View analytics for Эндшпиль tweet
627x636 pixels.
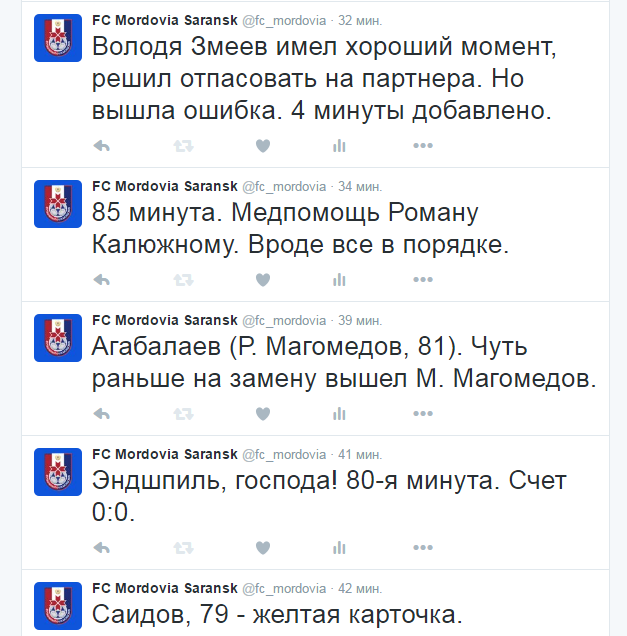pyautogui.click(x=339, y=548)
